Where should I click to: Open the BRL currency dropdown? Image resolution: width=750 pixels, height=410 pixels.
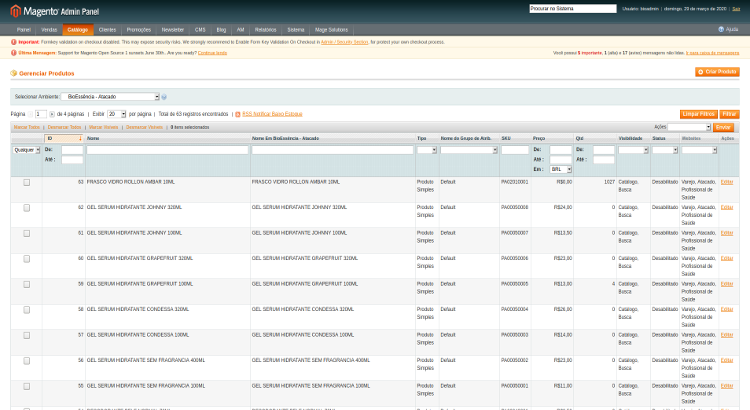561,169
